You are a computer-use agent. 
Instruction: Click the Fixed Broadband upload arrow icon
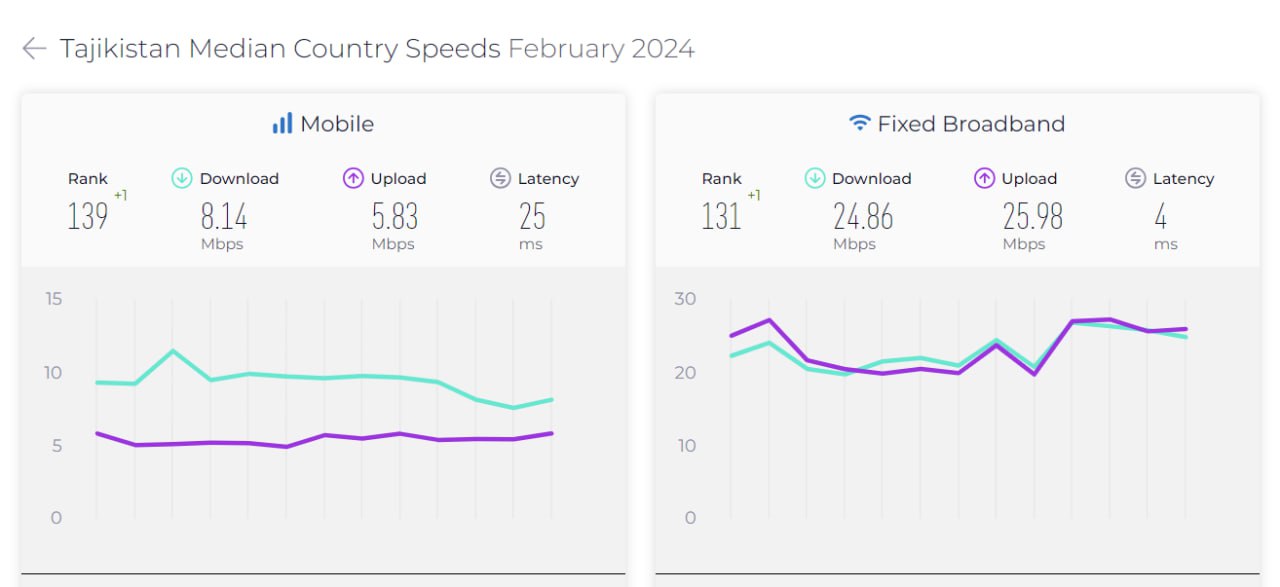[x=984, y=179]
